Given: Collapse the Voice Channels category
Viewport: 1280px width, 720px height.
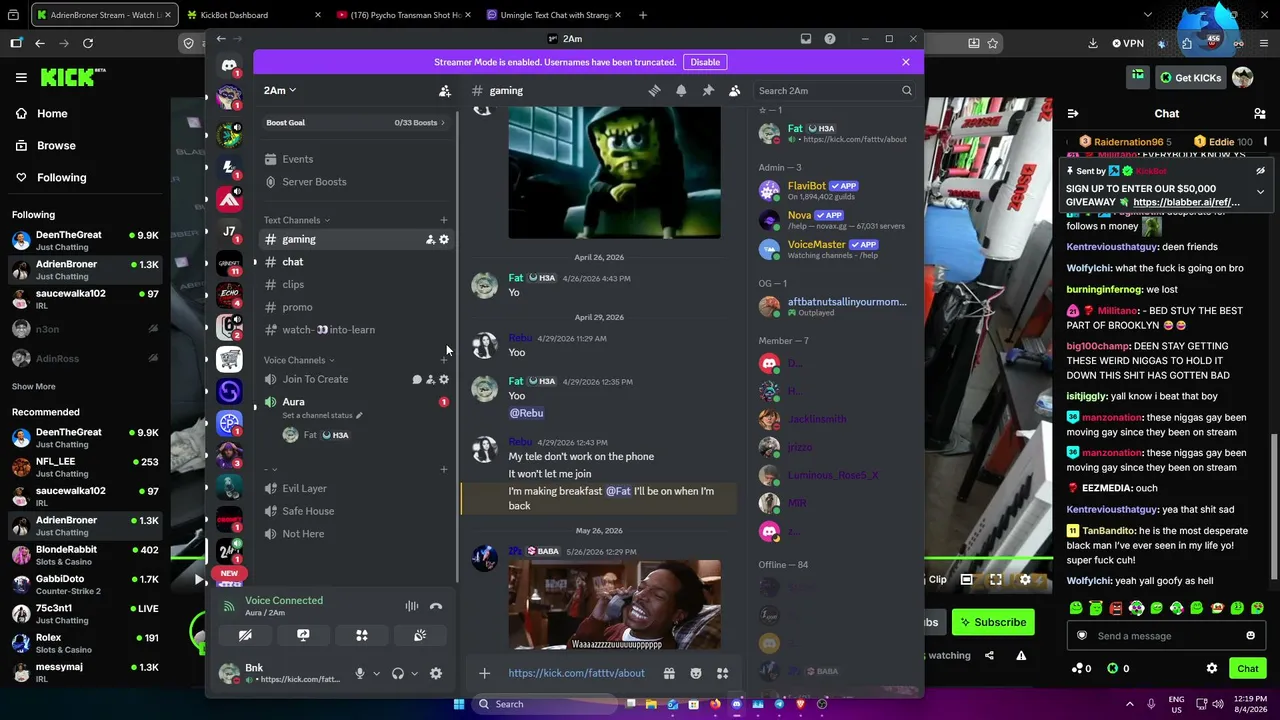Looking at the screenshot, I should [x=299, y=360].
